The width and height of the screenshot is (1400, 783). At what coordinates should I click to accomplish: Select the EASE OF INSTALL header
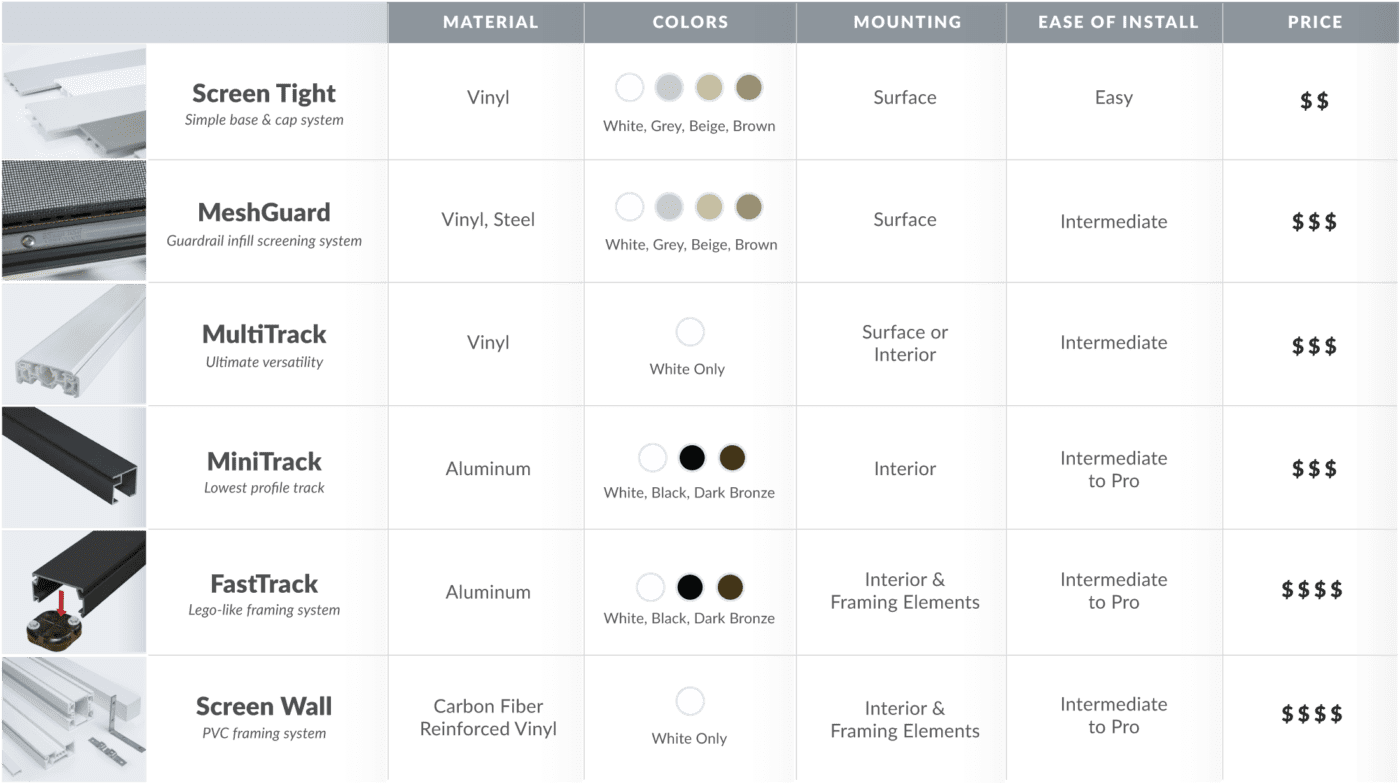point(1118,22)
